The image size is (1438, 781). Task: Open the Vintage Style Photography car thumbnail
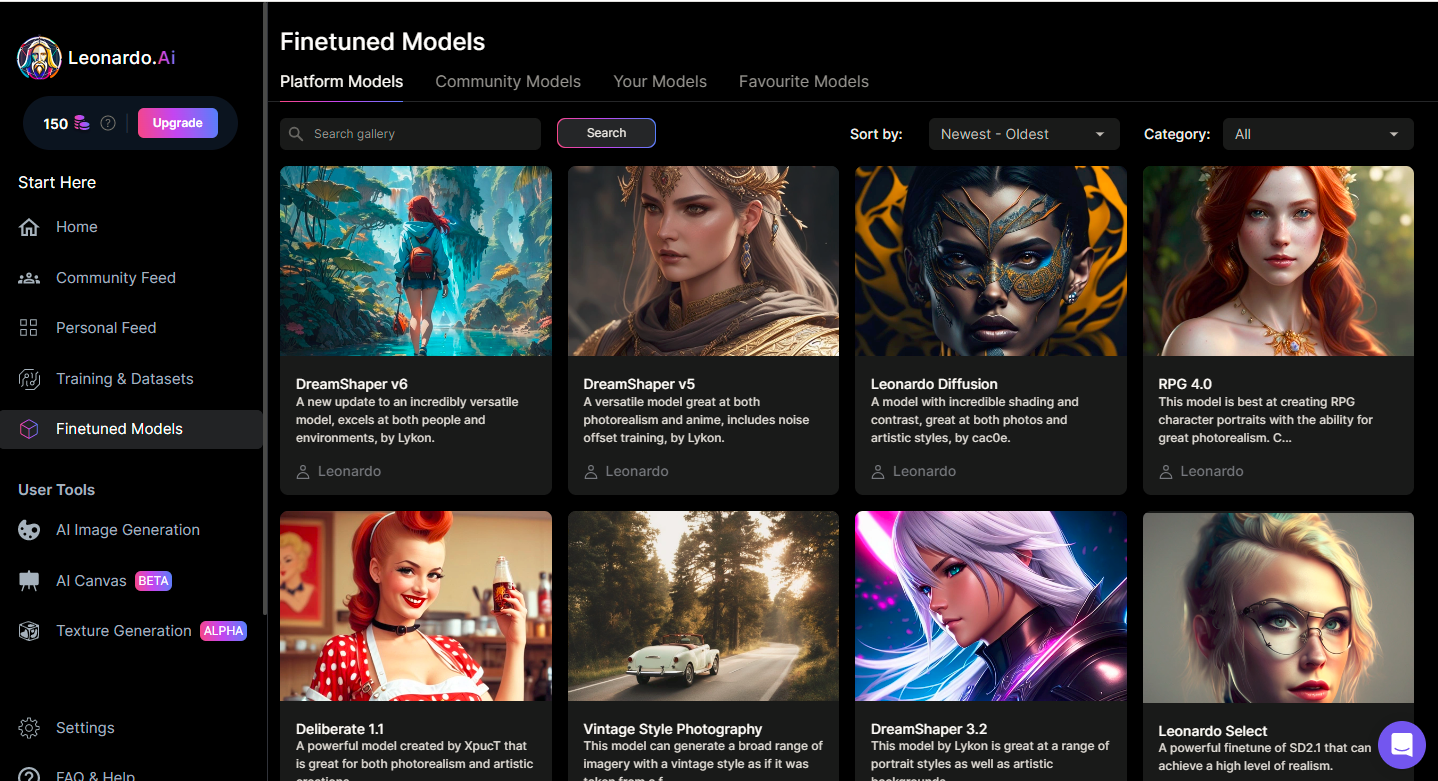[703, 606]
